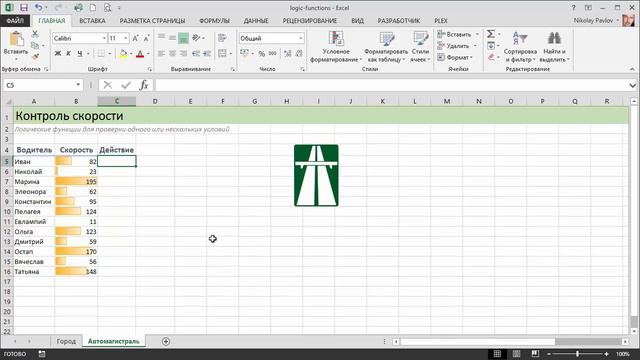Click the Clear eraser icon

491,57
